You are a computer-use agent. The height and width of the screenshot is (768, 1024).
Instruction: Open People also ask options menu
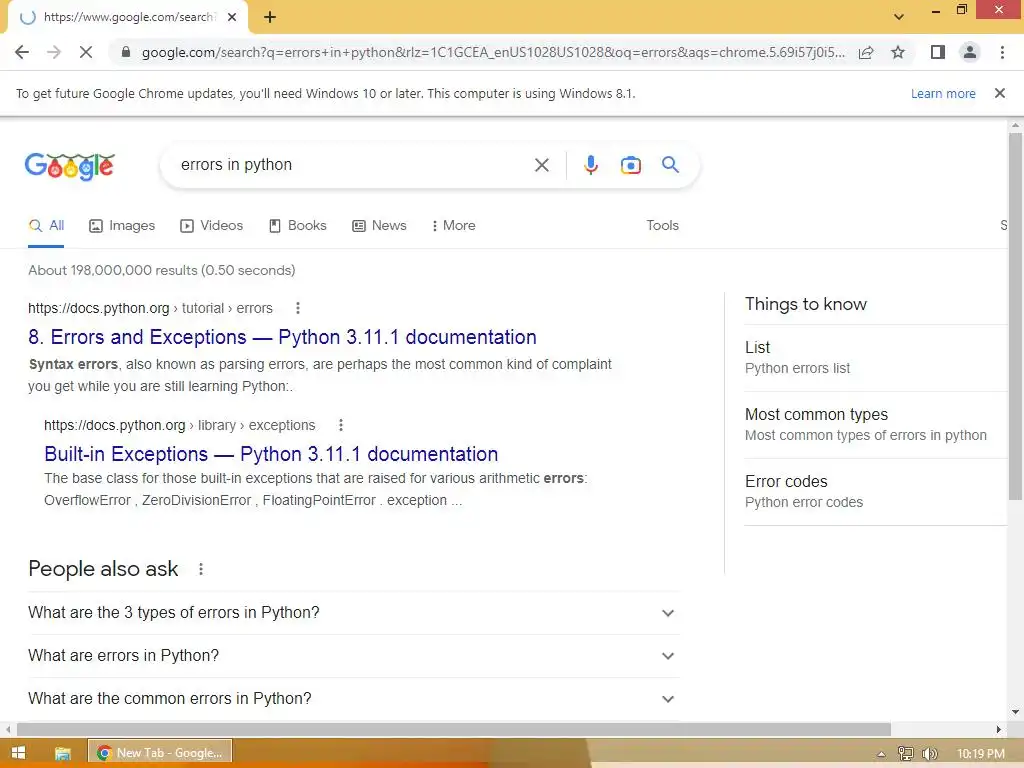coord(200,569)
